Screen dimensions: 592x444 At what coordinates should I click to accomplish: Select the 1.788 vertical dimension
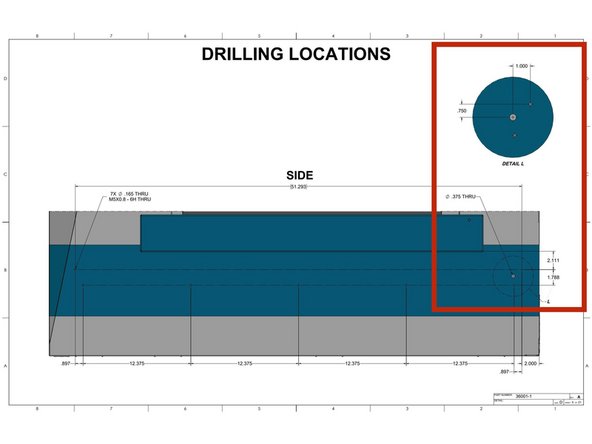553,278
